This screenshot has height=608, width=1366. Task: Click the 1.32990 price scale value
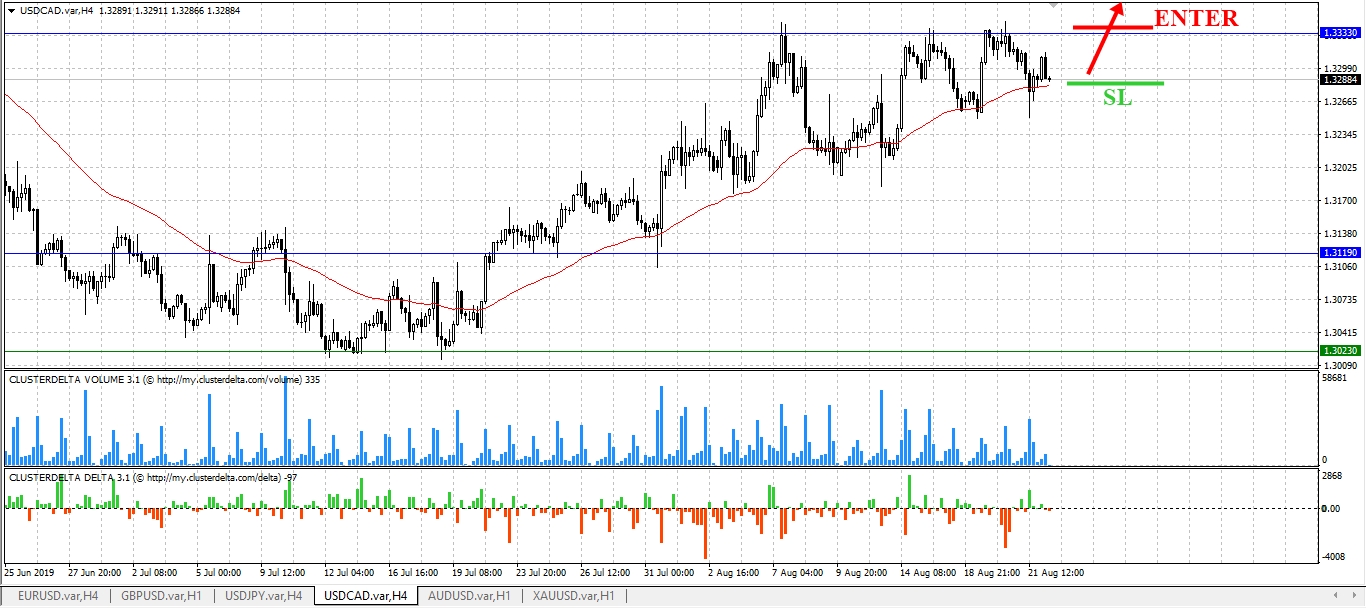click(x=1340, y=68)
